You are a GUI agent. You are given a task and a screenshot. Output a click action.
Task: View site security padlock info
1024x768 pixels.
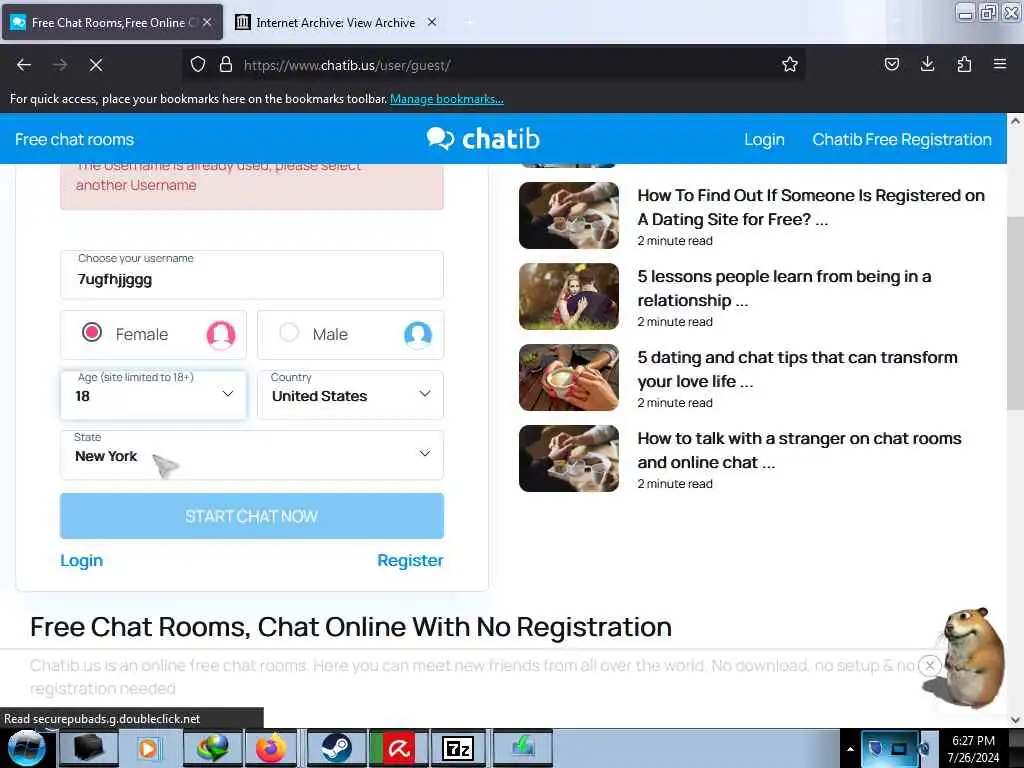pos(226,65)
